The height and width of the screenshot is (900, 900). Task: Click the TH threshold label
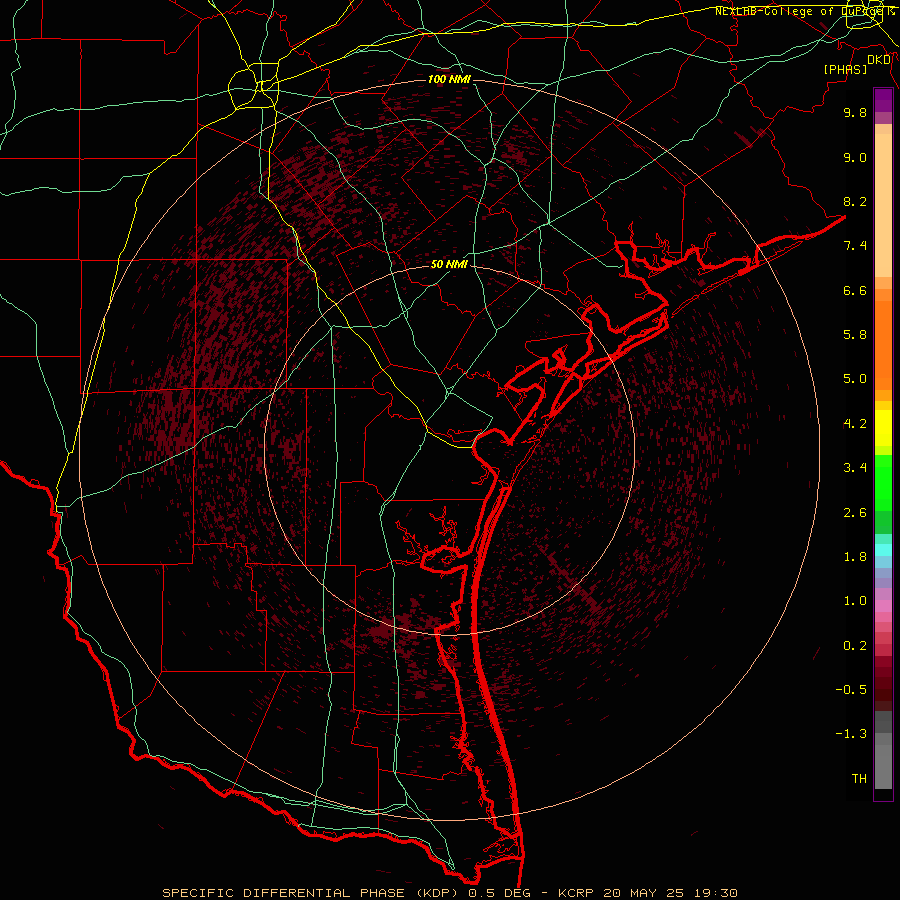(x=859, y=779)
